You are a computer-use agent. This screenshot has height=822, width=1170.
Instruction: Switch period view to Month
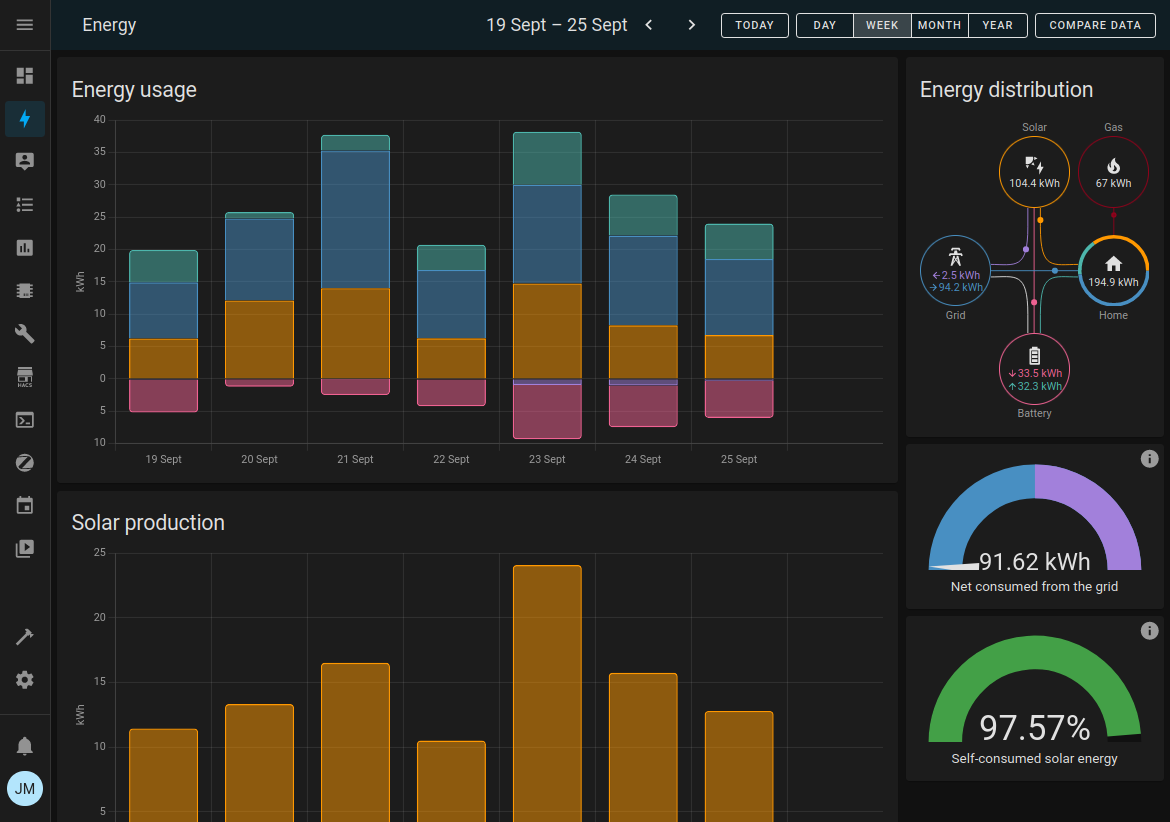[939, 25]
